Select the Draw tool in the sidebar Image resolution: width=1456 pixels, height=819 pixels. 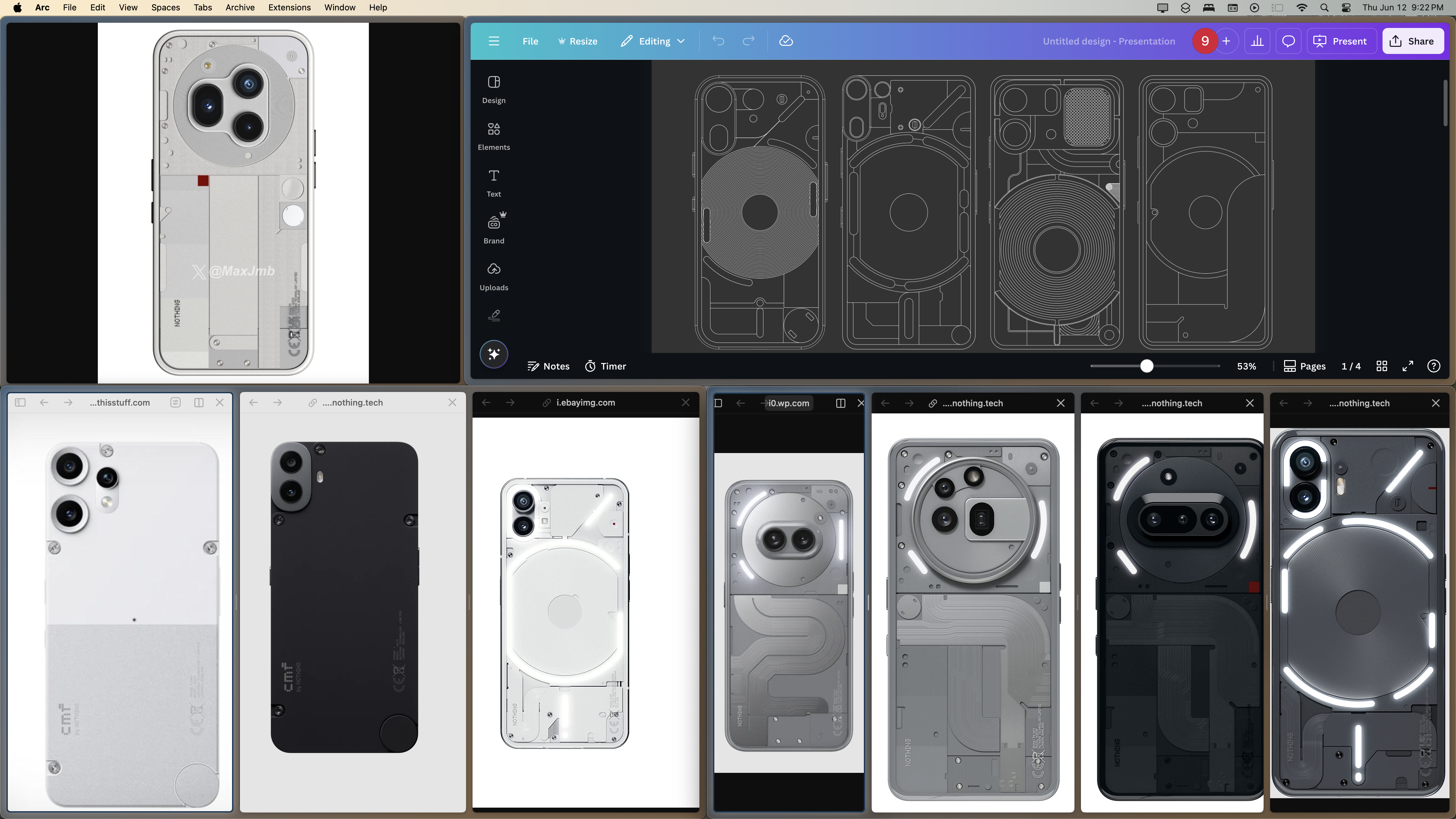[x=493, y=315]
